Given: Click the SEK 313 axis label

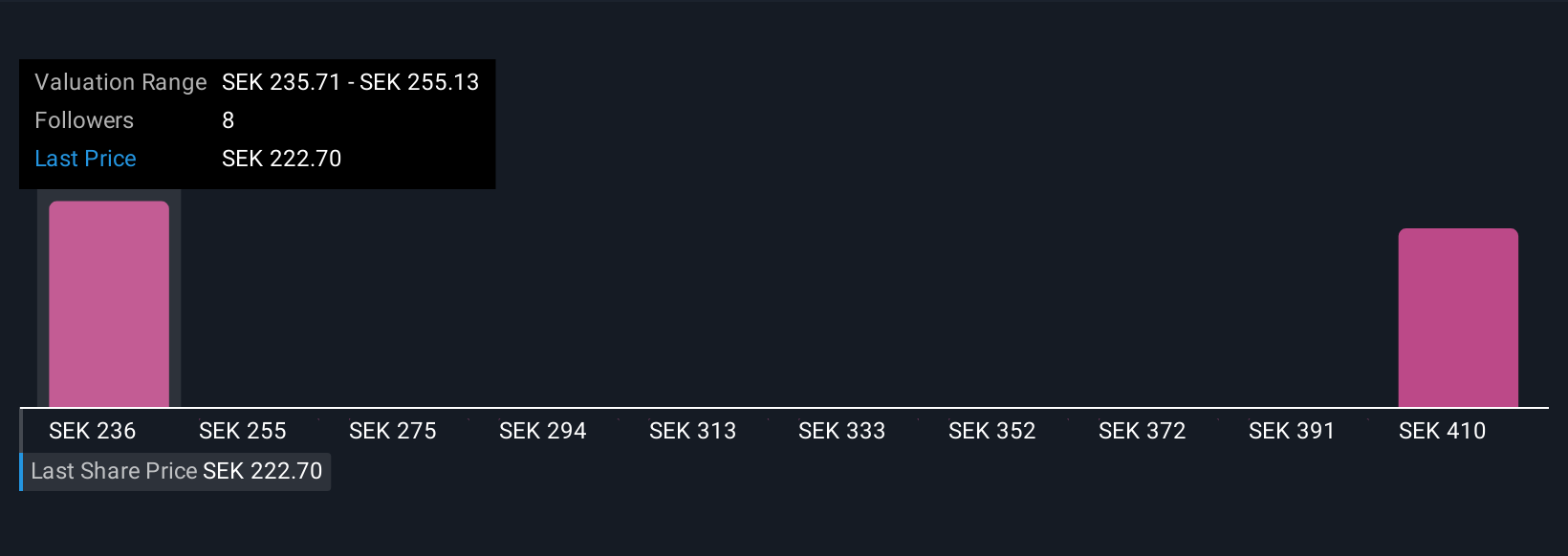Looking at the screenshot, I should [x=693, y=431].
